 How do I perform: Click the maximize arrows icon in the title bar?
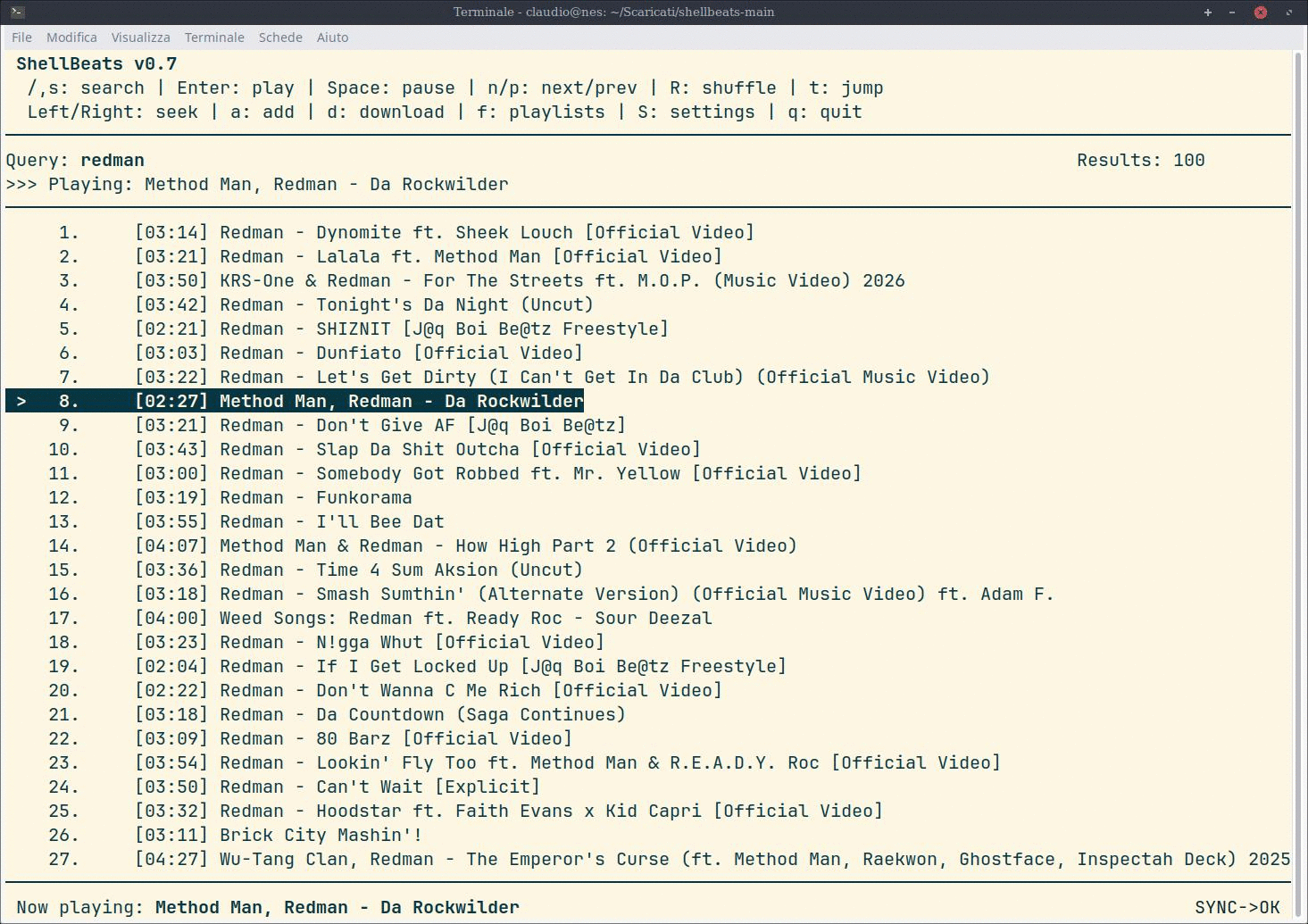[x=1288, y=12]
